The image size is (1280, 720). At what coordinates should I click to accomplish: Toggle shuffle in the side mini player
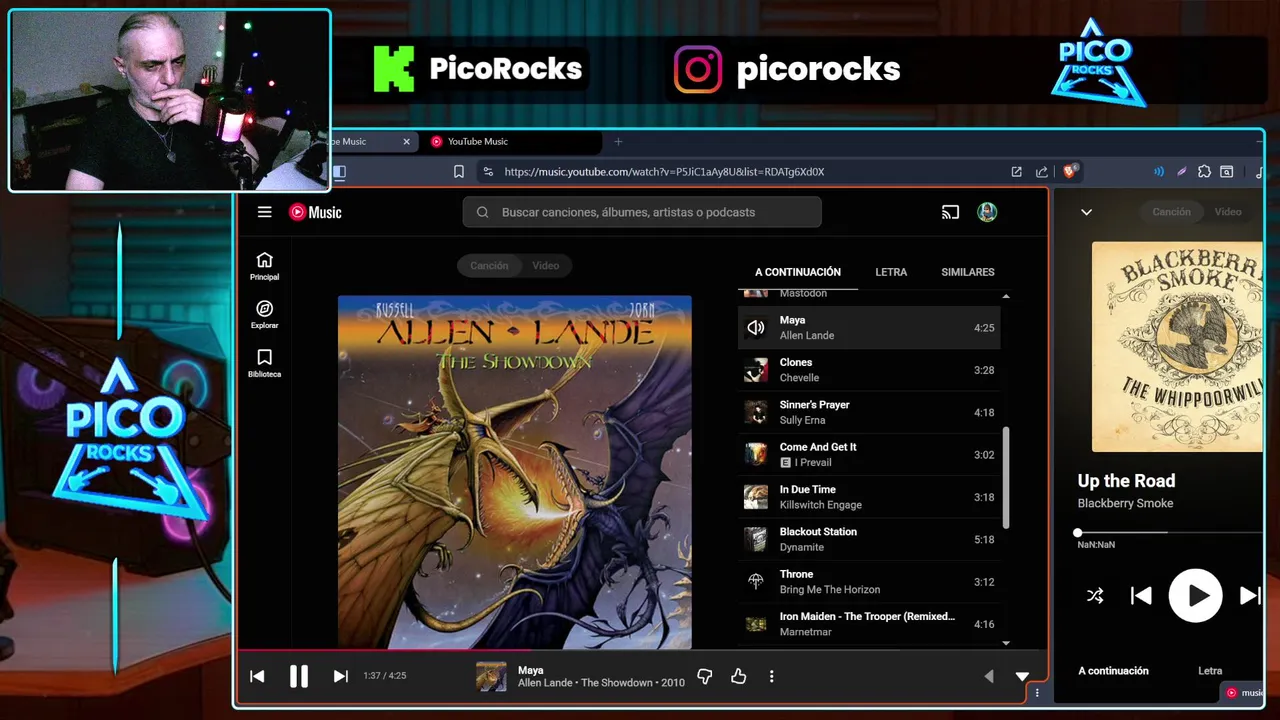[x=1095, y=596]
